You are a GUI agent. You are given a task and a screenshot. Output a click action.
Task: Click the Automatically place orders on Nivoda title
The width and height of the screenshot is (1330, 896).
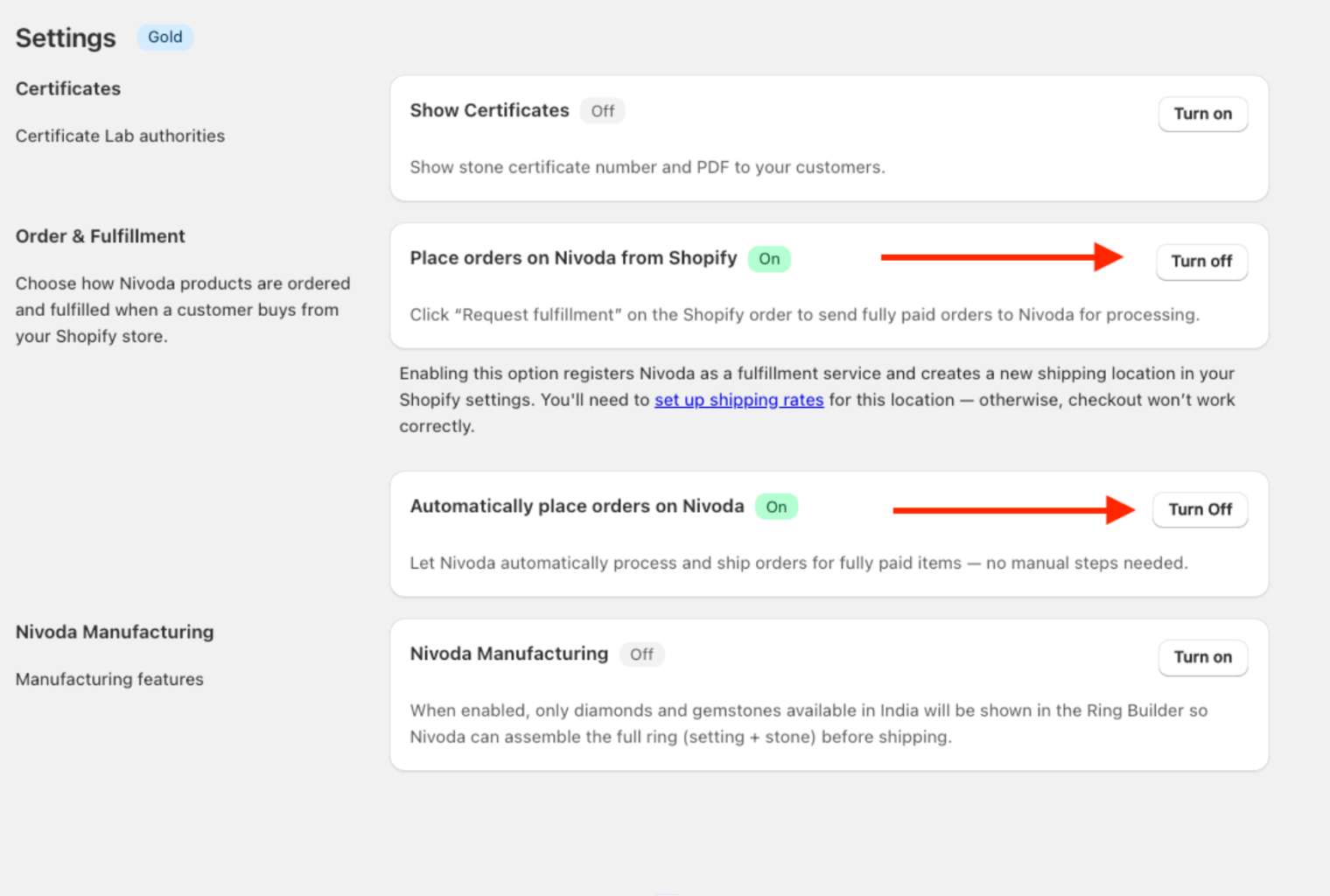577,506
